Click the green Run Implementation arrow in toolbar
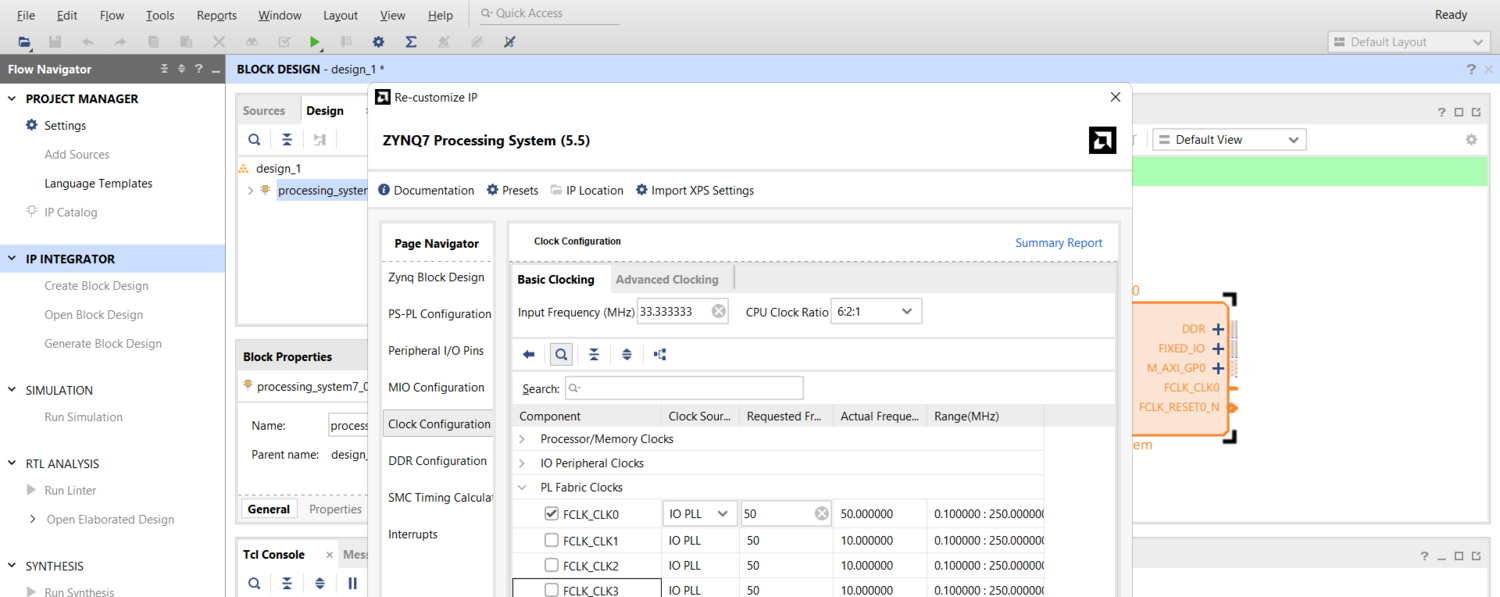This screenshot has width=1500, height=597. pos(315,42)
